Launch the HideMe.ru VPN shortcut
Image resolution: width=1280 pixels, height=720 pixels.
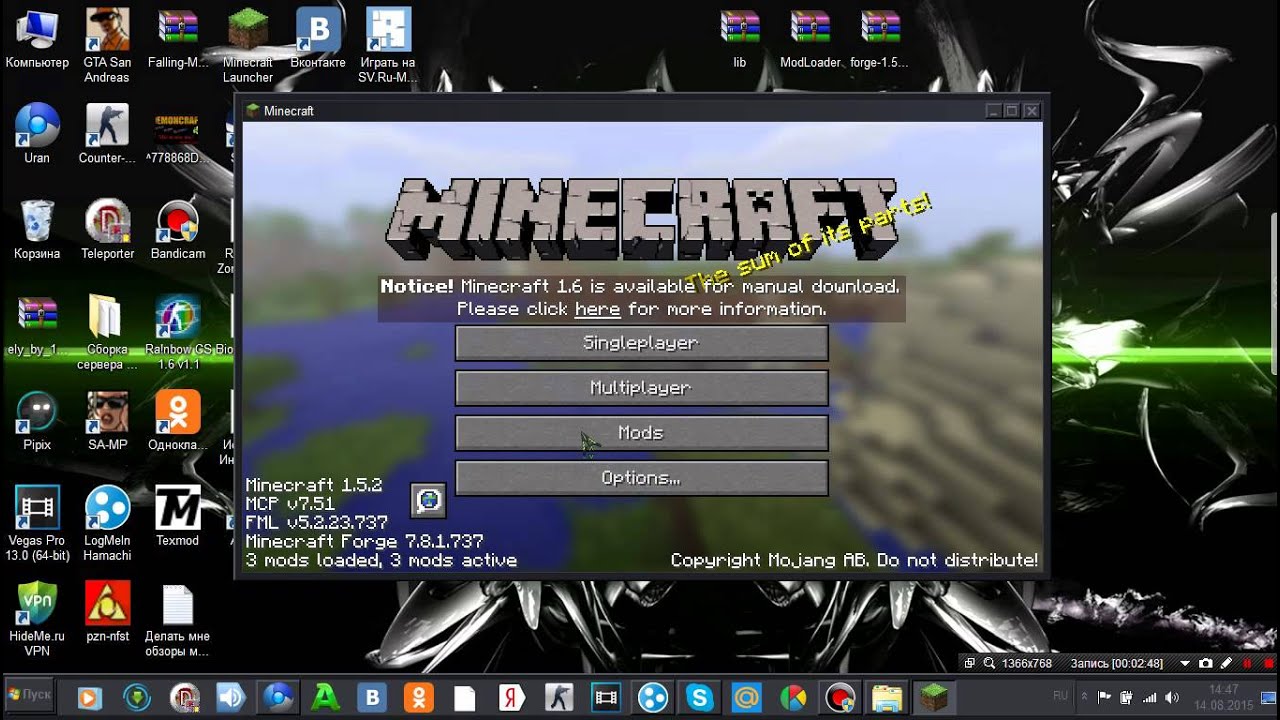click(37, 619)
